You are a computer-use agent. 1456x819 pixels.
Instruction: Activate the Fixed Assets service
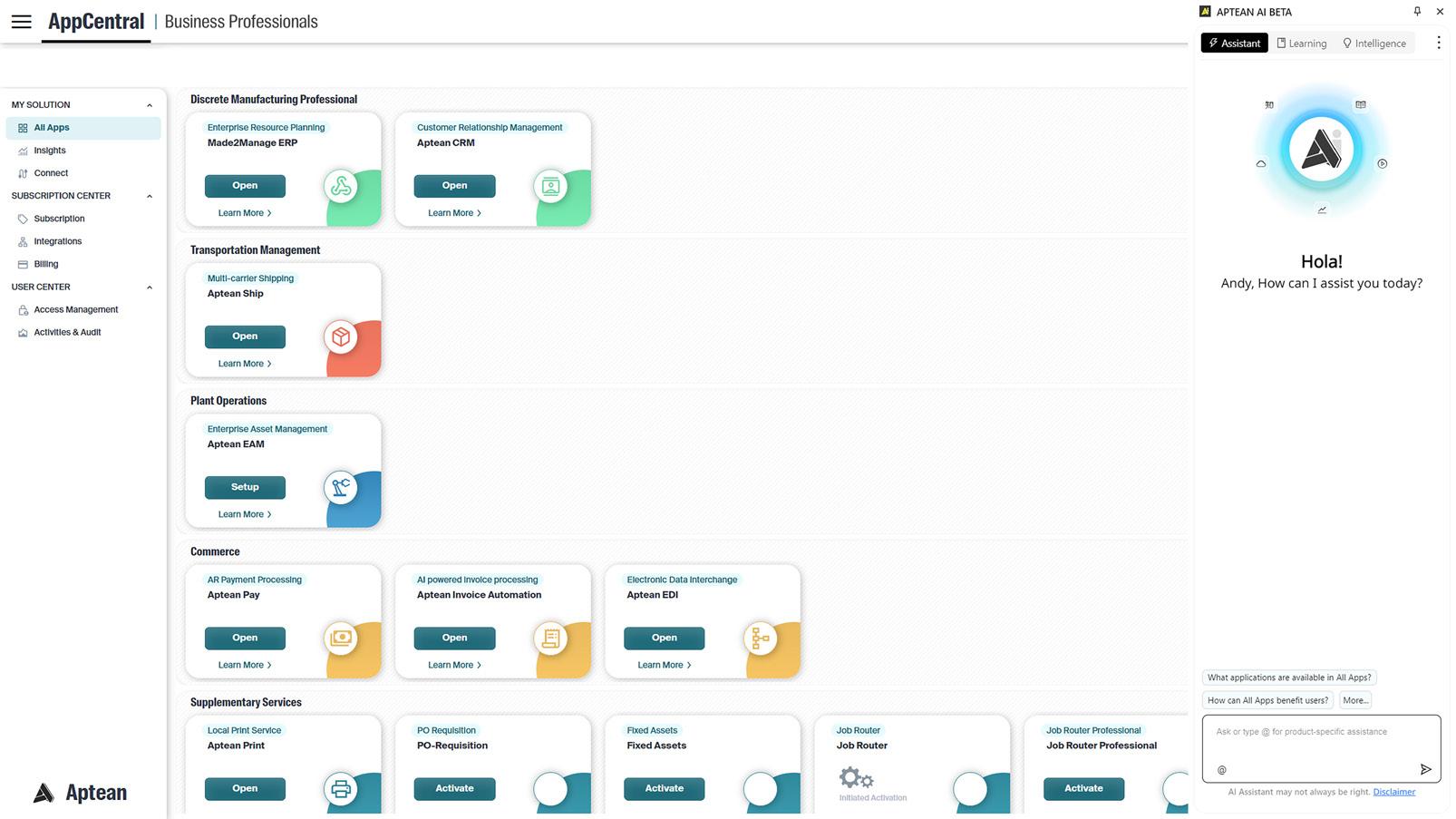pyautogui.click(x=664, y=788)
